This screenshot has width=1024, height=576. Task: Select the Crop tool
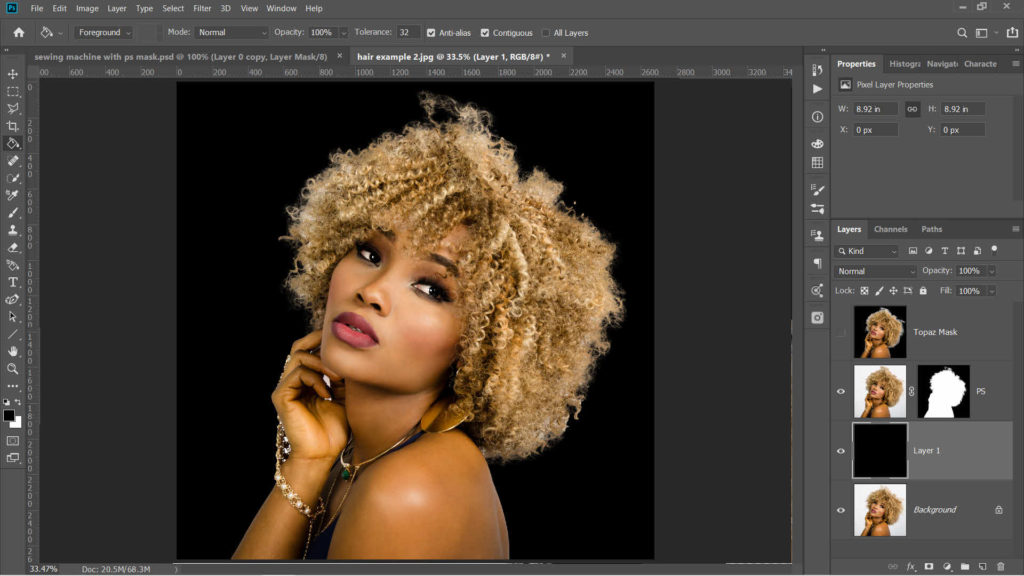click(12, 126)
